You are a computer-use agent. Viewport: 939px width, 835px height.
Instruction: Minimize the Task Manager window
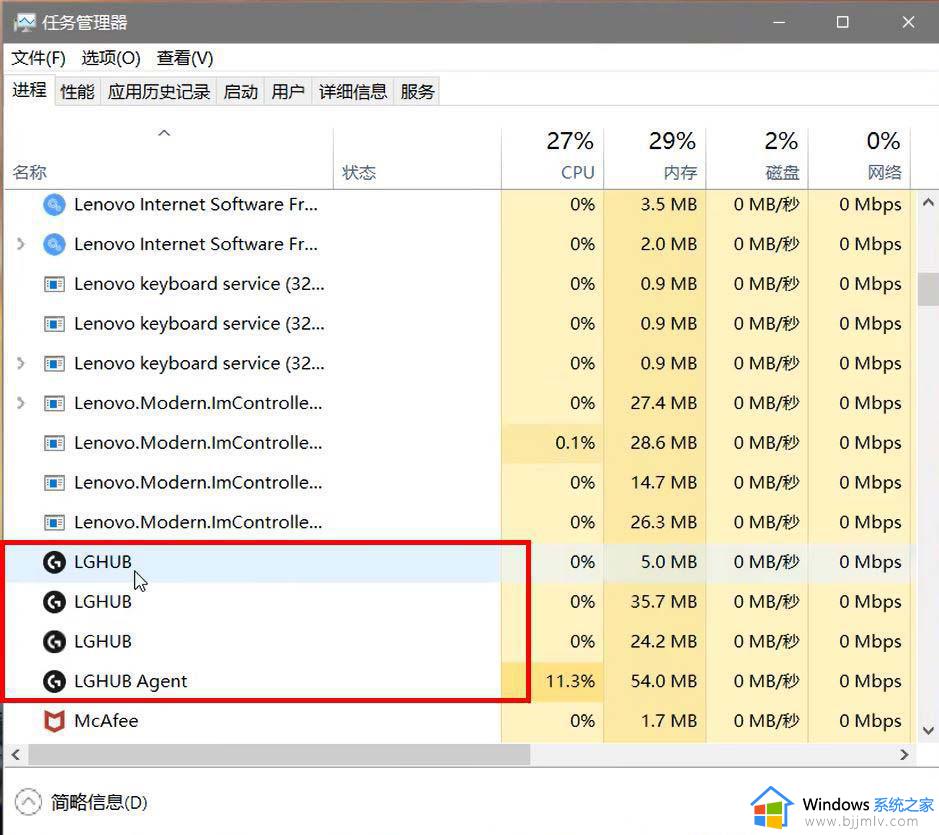(x=779, y=22)
